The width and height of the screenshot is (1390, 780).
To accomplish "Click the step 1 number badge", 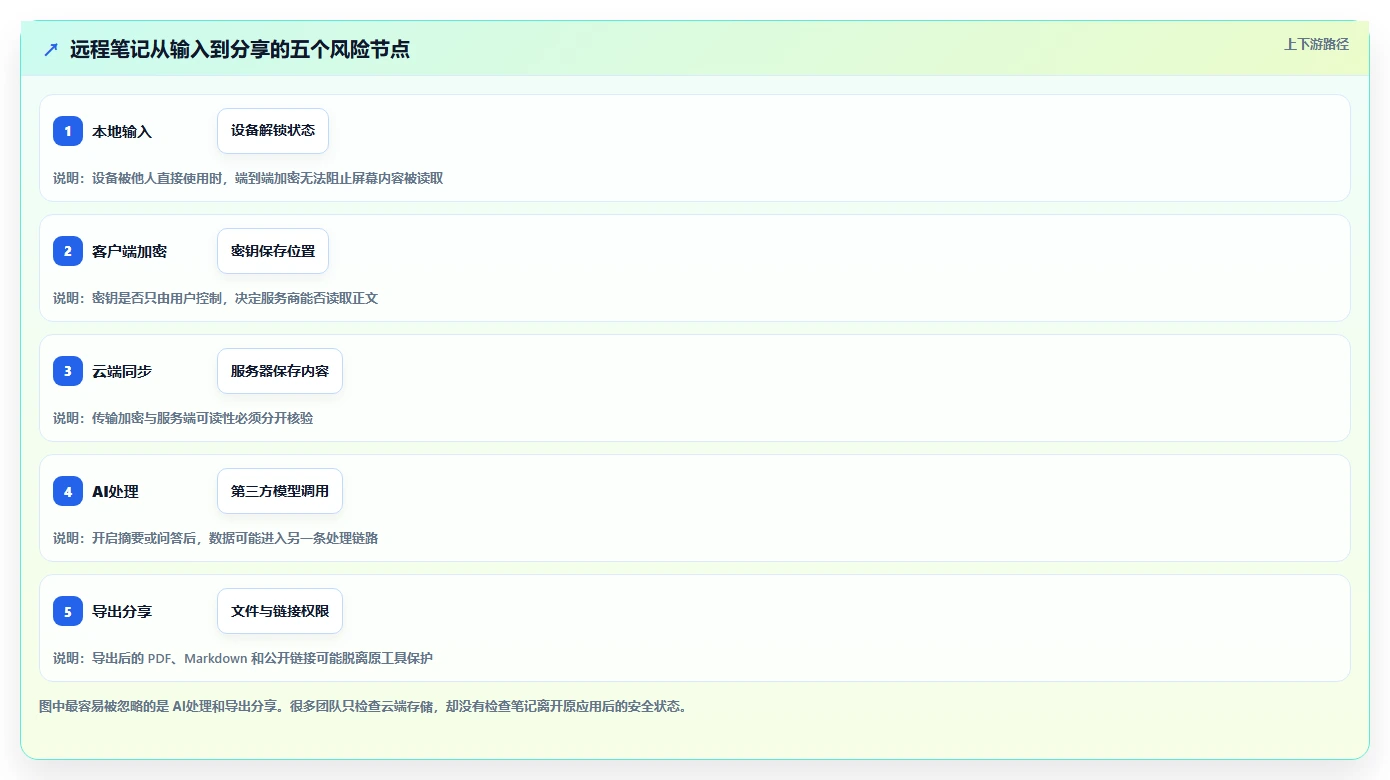I will point(68,131).
